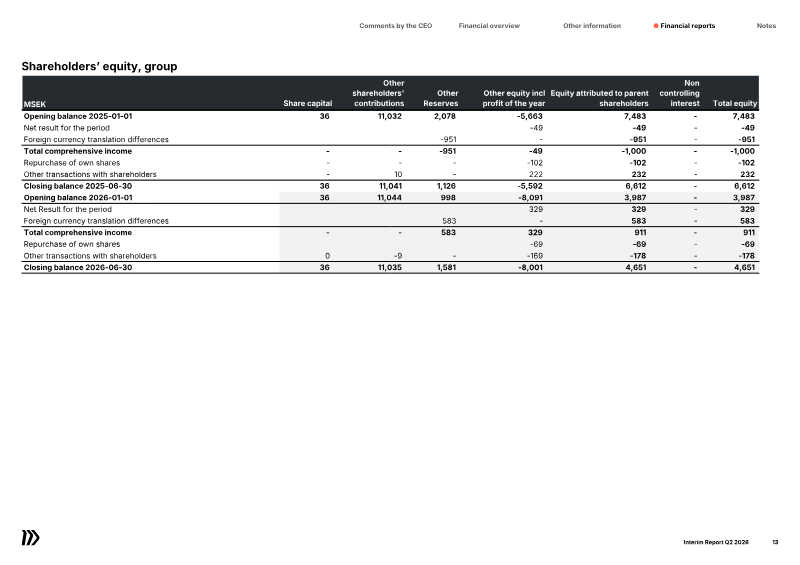800x565 pixels.
Task: Click the Opening balance 2025-01-01 row label
Action: (78, 116)
